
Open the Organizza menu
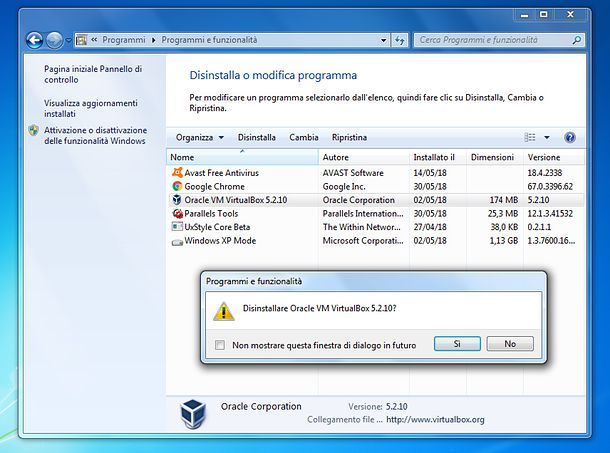click(x=200, y=137)
